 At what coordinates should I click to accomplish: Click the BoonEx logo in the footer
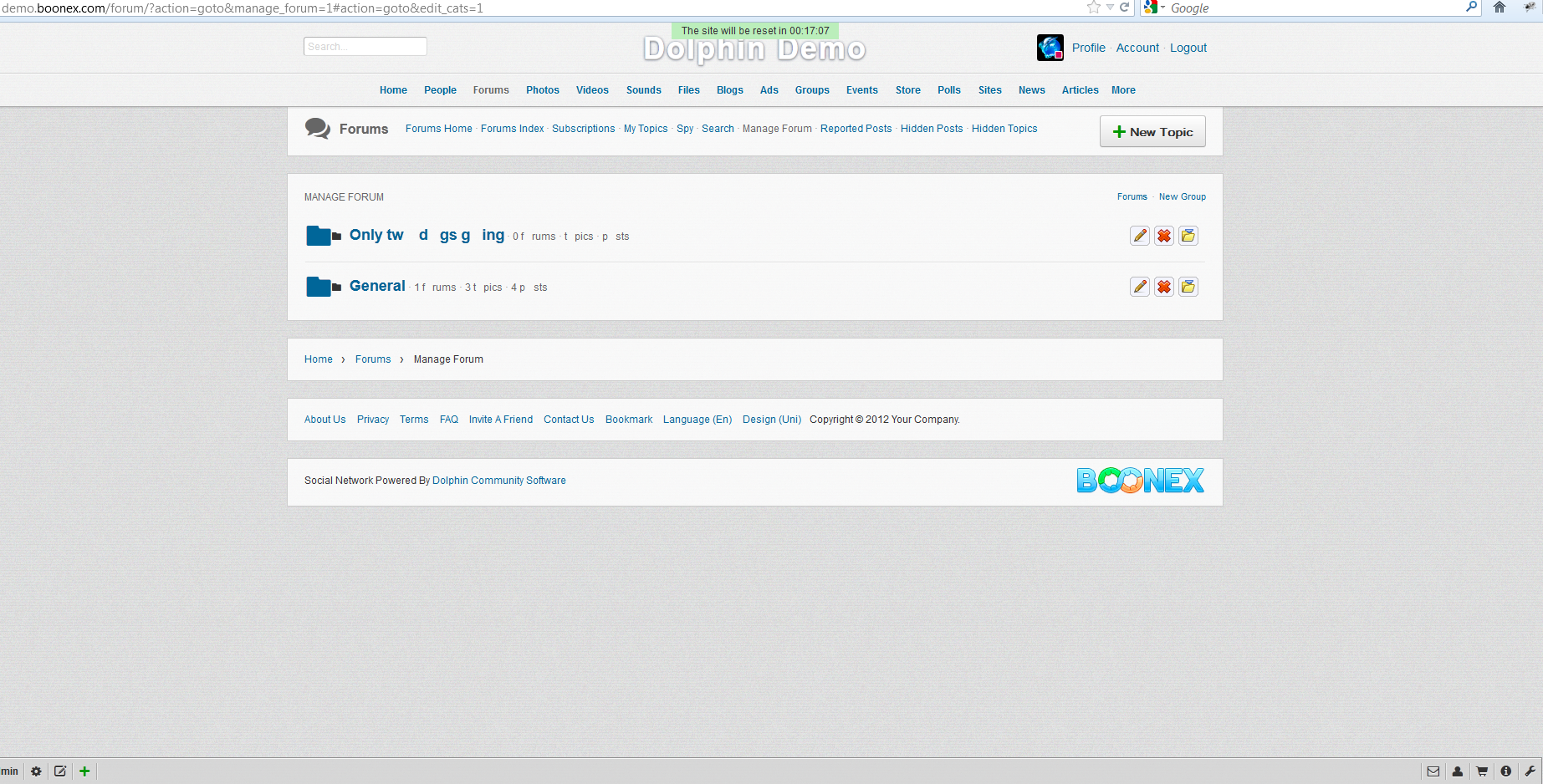point(1141,481)
